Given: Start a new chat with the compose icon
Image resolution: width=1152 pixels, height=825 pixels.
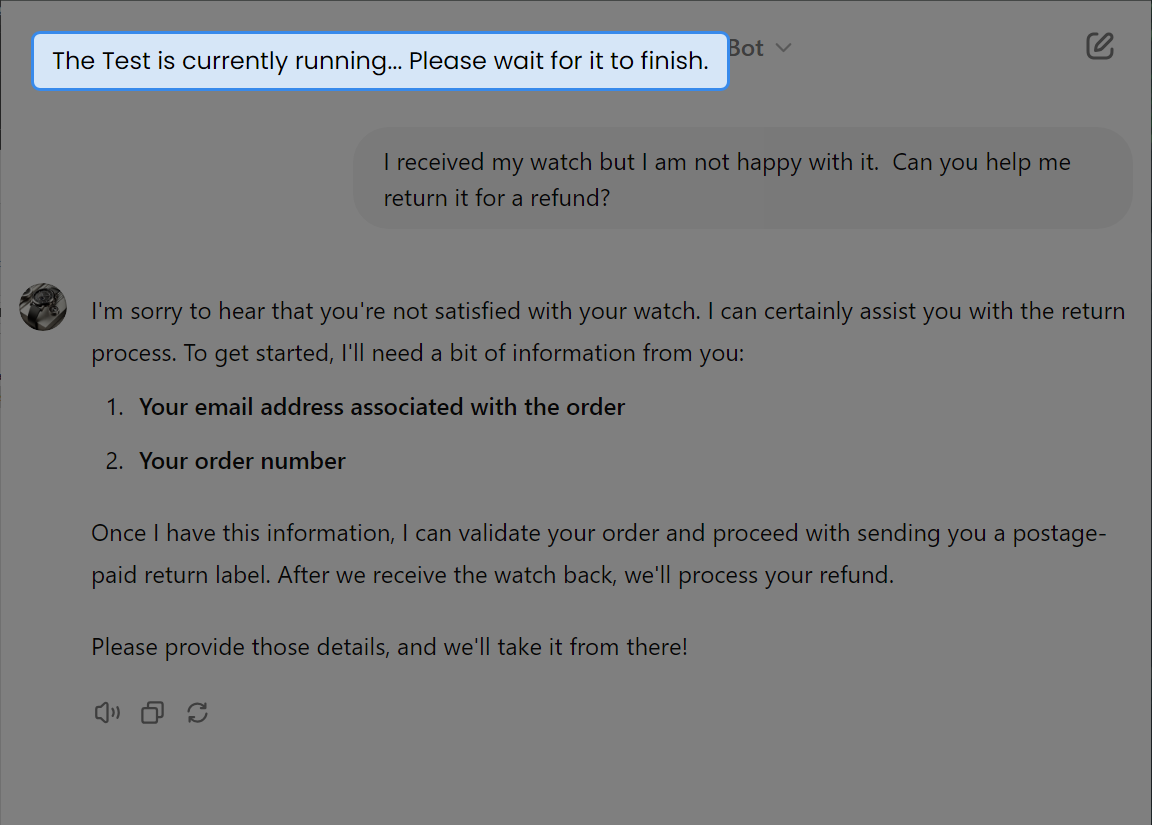Looking at the screenshot, I should pos(1100,46).
